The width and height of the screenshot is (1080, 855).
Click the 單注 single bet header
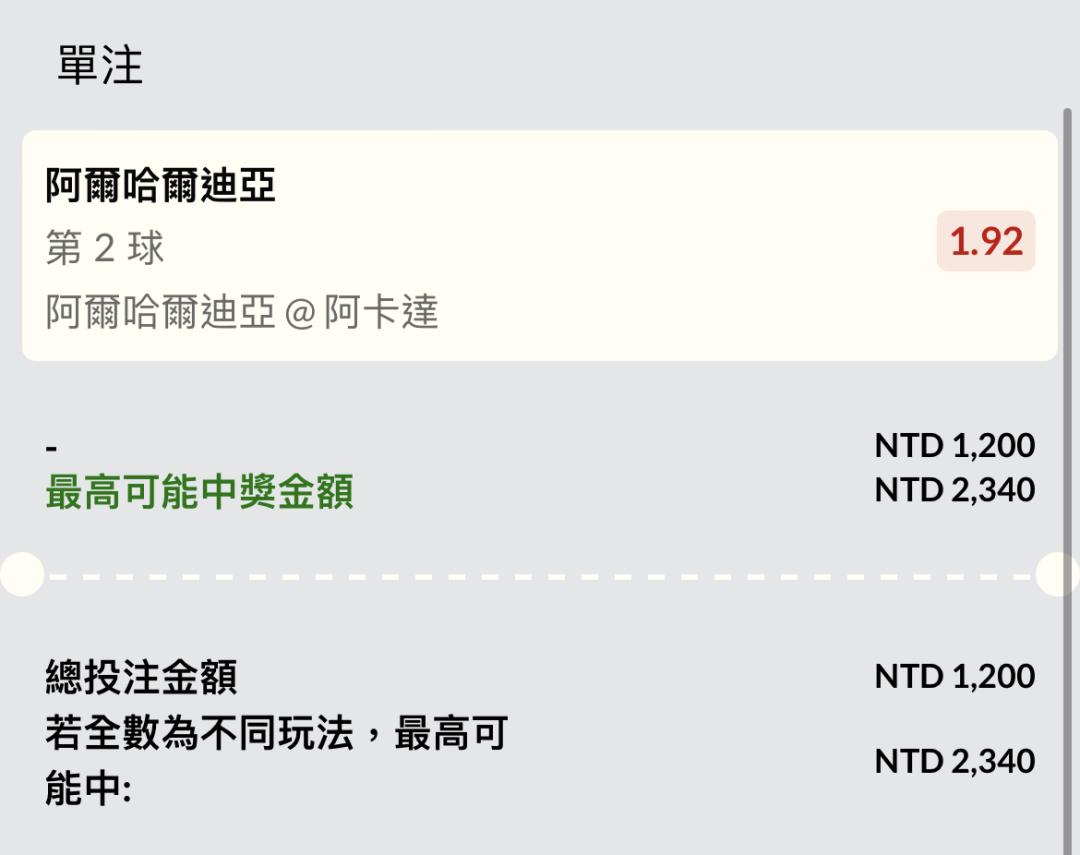(100, 66)
